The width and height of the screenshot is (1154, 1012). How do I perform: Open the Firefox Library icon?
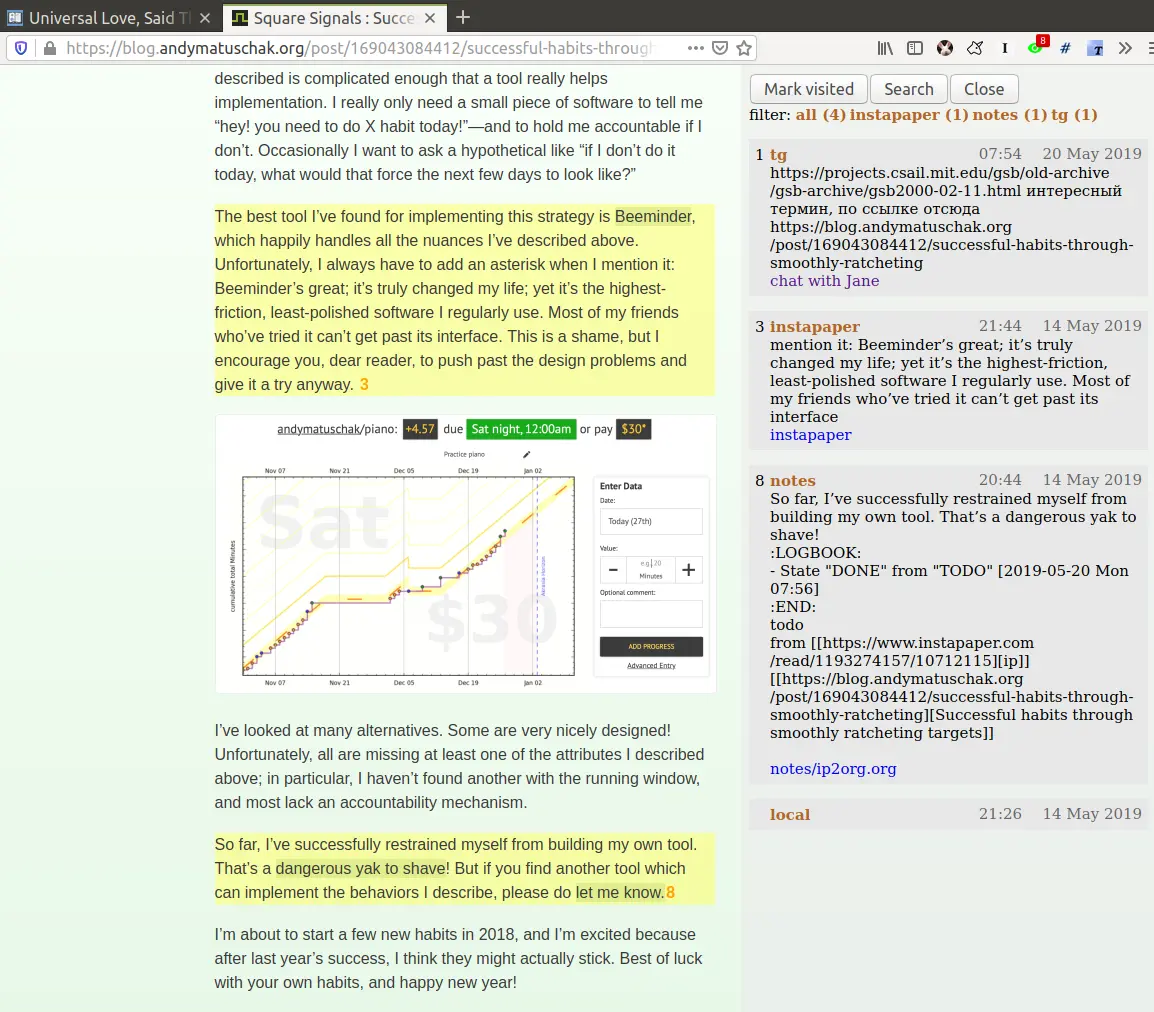[x=885, y=48]
